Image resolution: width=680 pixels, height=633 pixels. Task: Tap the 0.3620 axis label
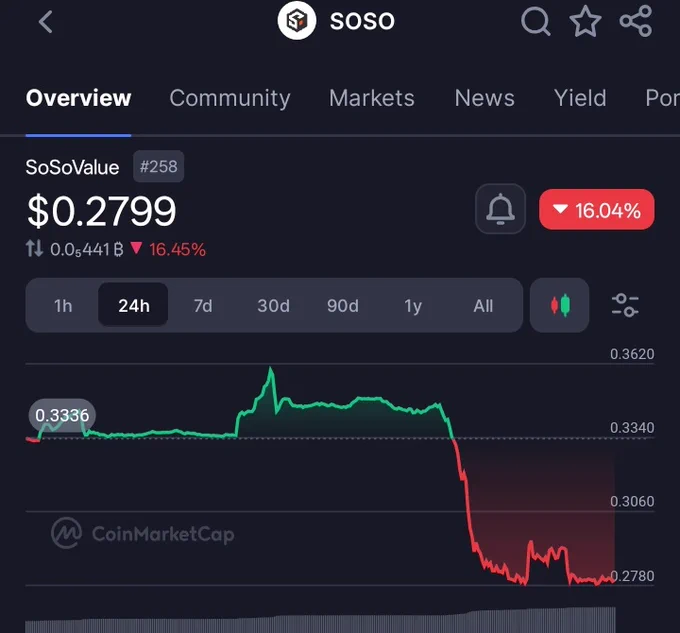tap(632, 354)
